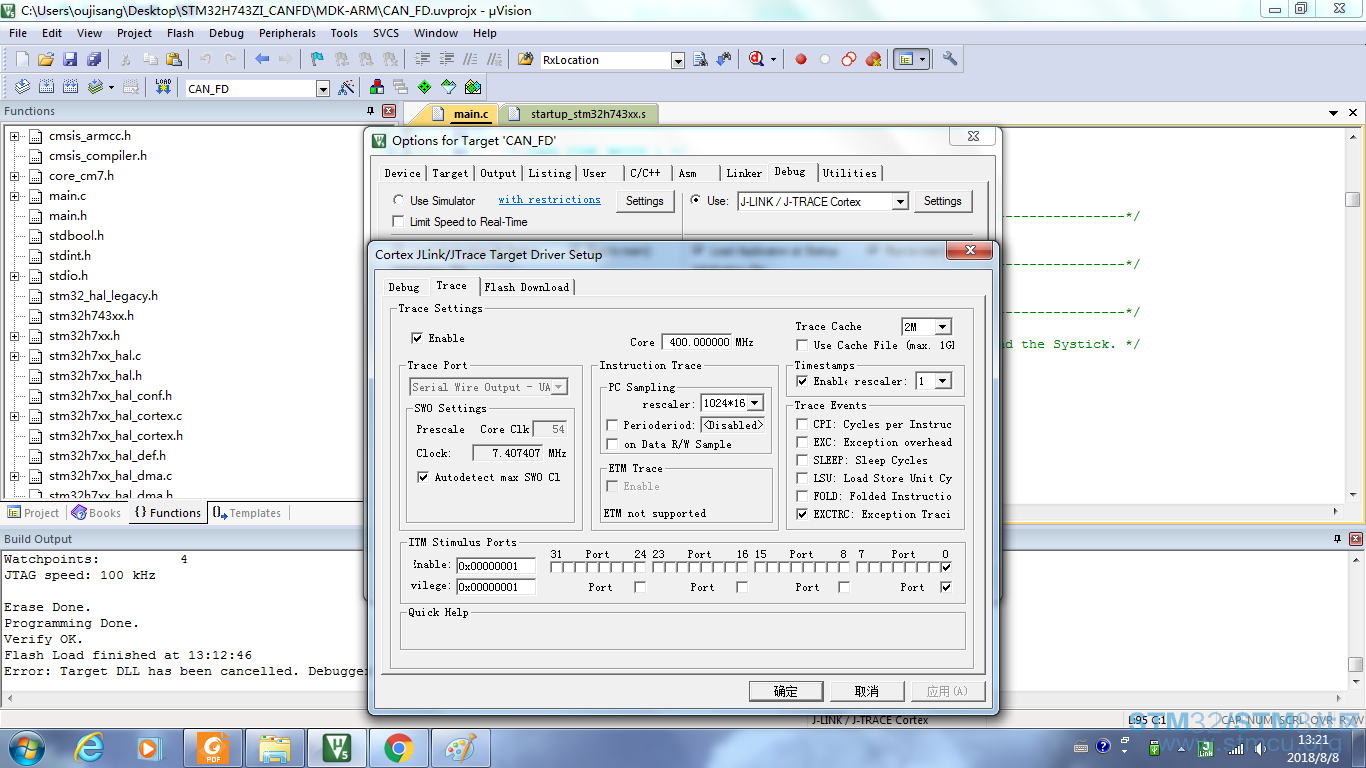
Task: Toggle the trace Enable checkbox
Action: coord(417,338)
